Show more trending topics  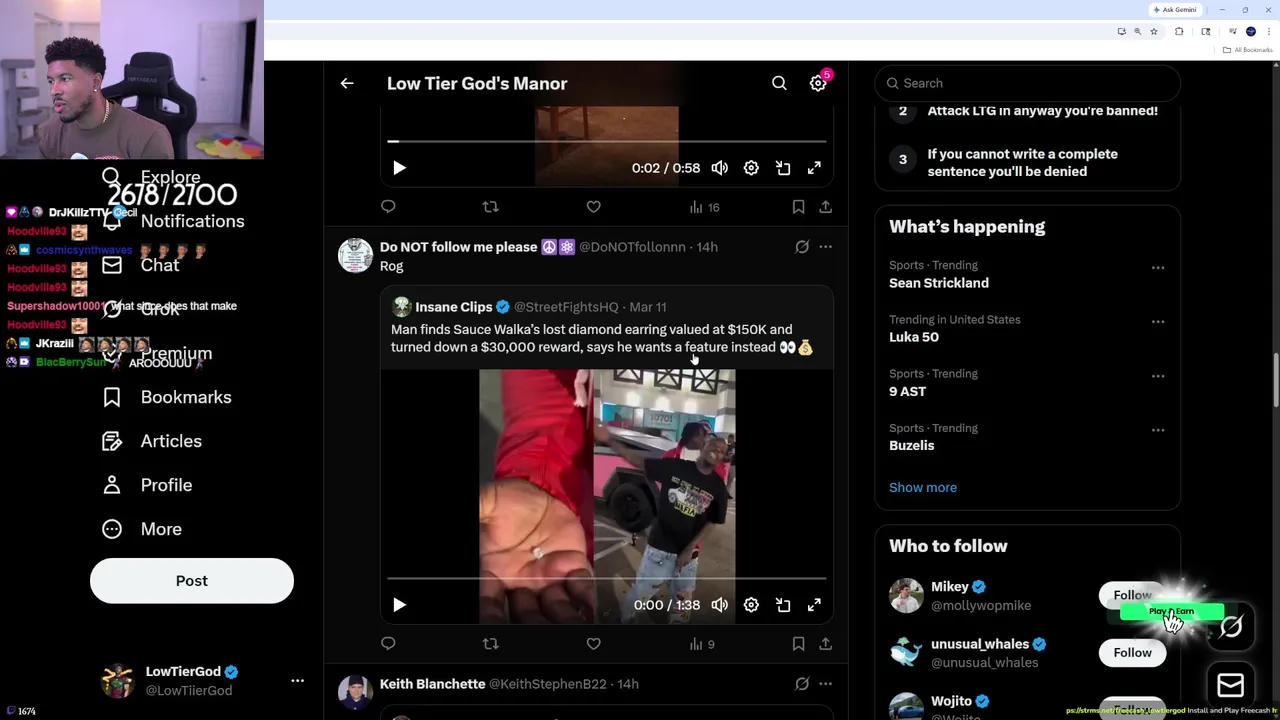[923, 487]
